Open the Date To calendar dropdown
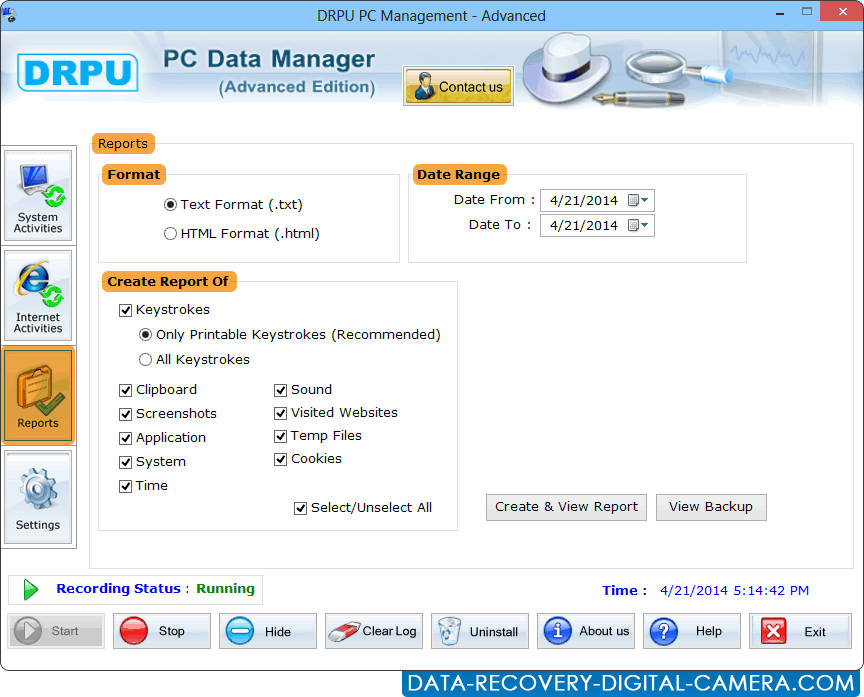 638,225
